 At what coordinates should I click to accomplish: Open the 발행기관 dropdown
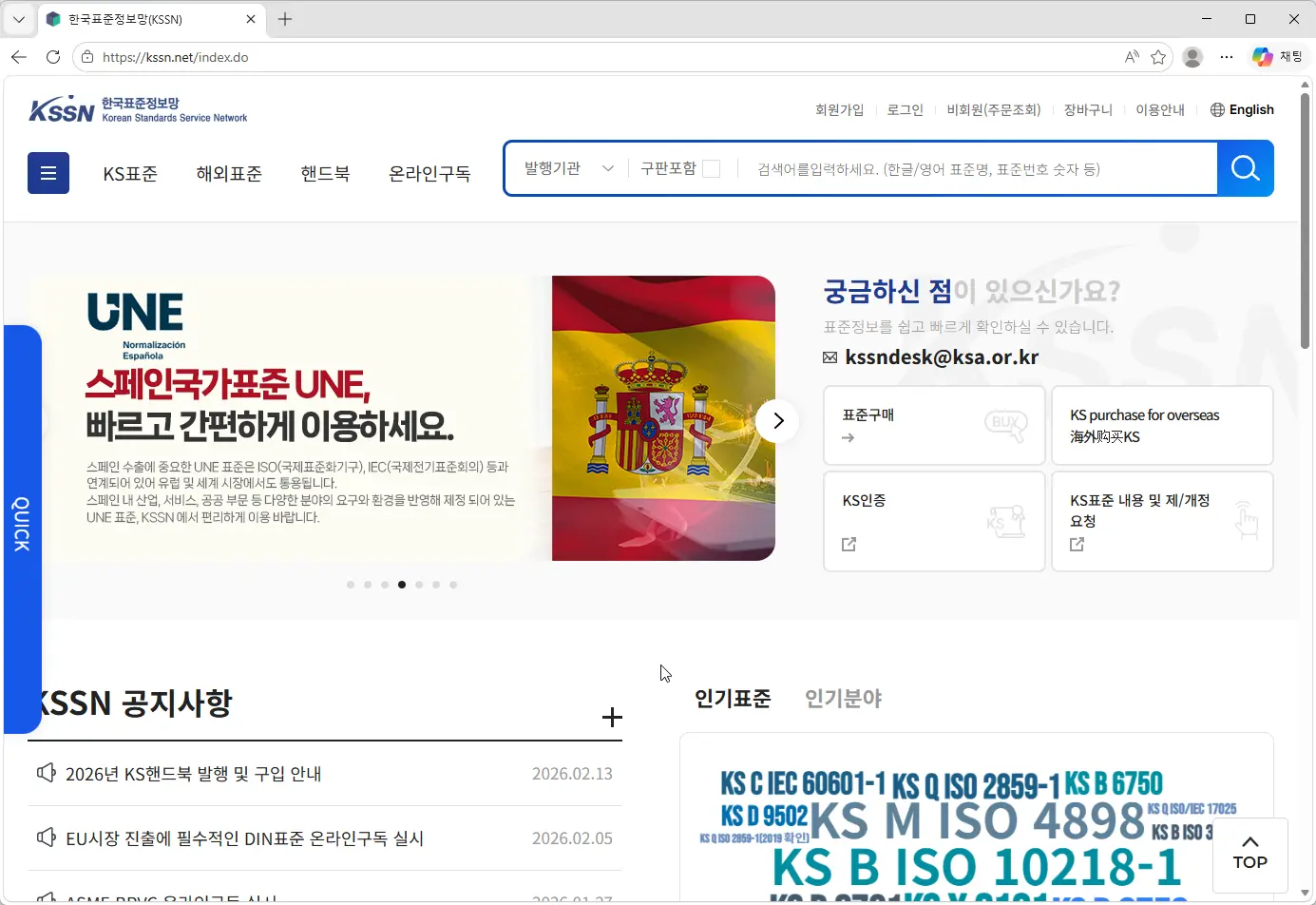(568, 168)
